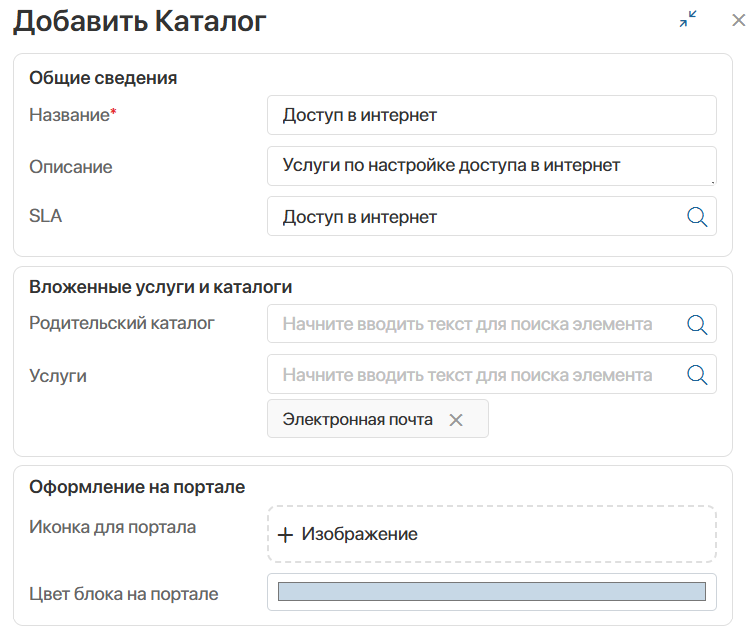Collapse the dialog with the shrink arrows icon
This screenshot has height=636, width=755.
pyautogui.click(x=688, y=19)
